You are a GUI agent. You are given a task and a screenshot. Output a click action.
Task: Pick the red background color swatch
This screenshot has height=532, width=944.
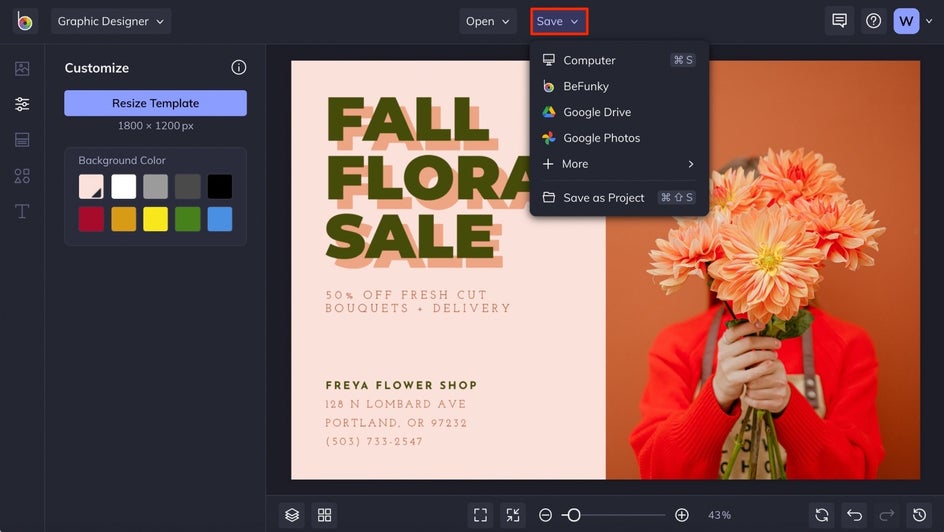point(92,219)
